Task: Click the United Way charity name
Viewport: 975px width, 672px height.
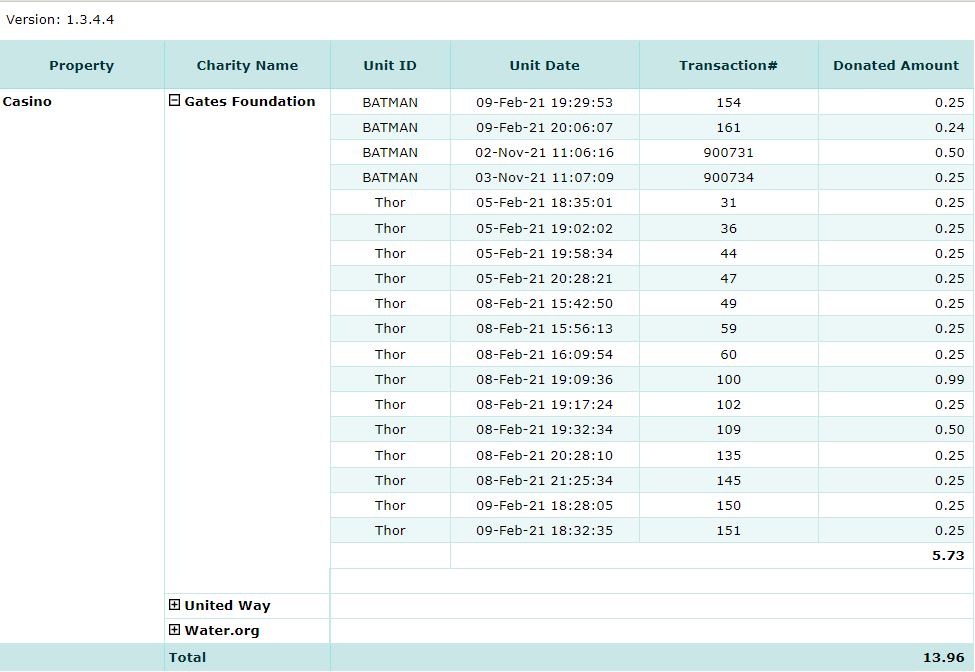Action: click(227, 606)
